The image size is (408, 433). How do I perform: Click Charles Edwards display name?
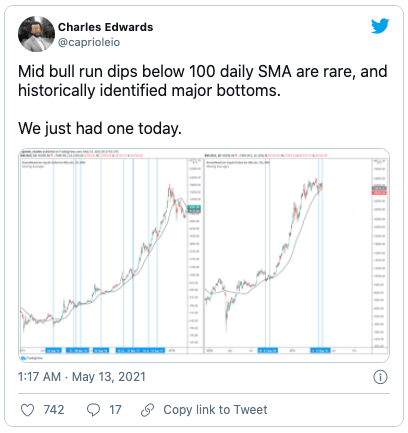(x=106, y=27)
